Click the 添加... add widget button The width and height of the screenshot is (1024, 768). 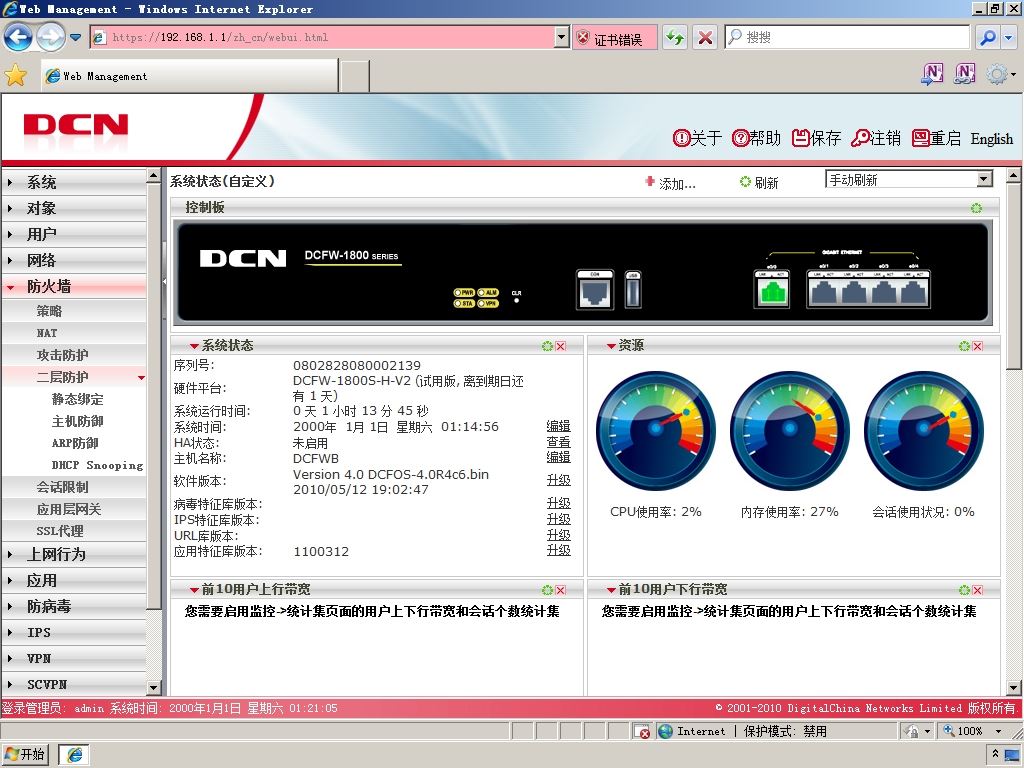[x=670, y=183]
